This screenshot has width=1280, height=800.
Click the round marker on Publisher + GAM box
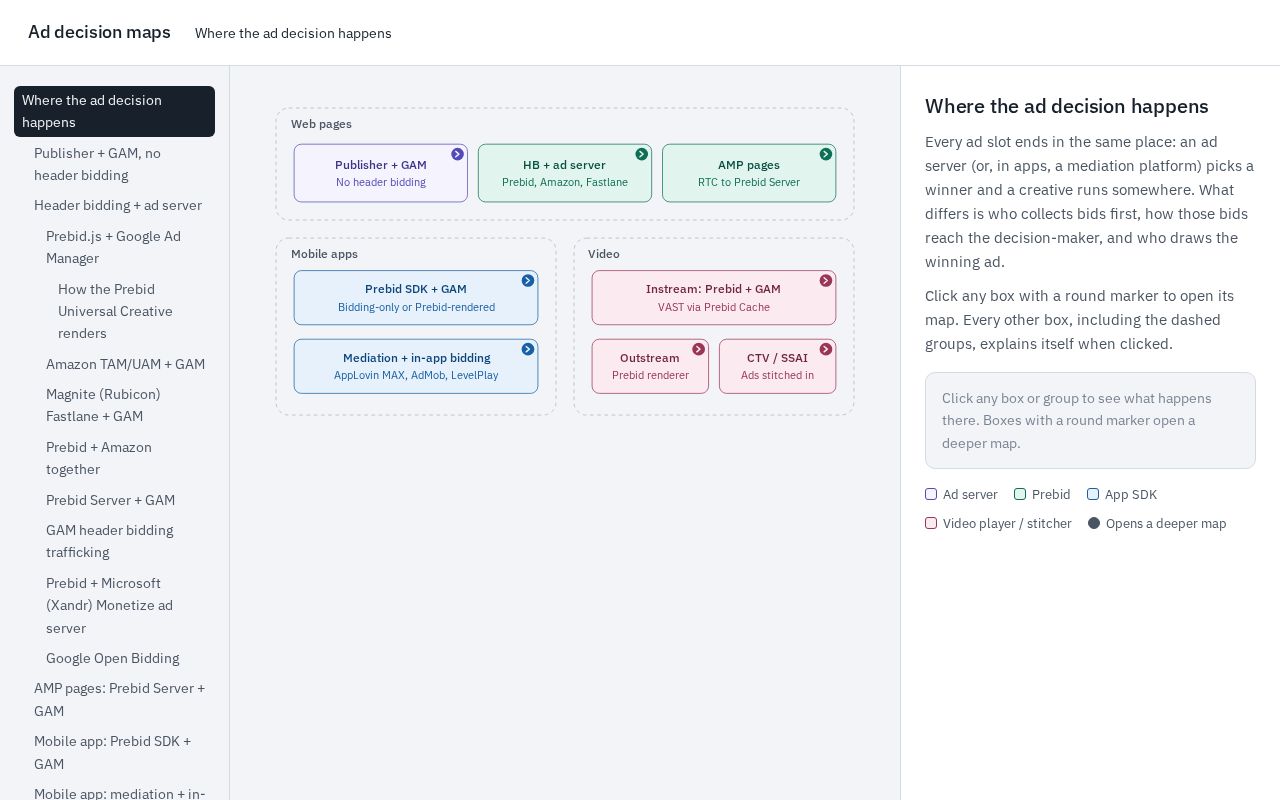(x=457, y=154)
